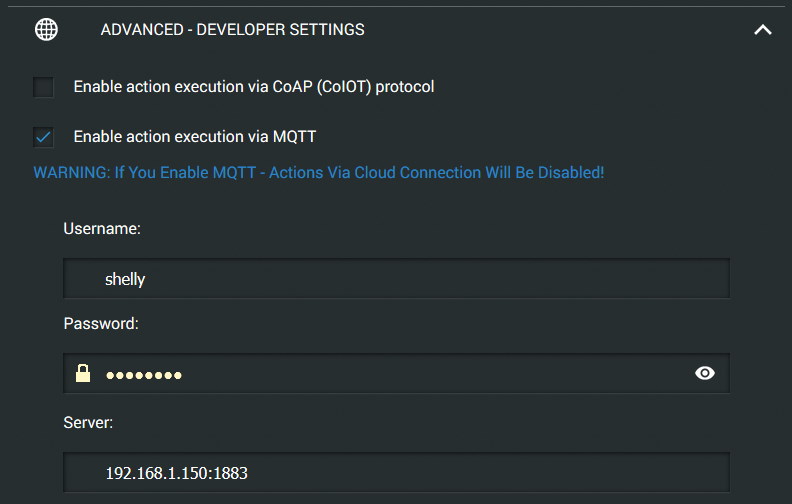Show password using the eye icon
Viewport: 792px width, 504px height.
(705, 374)
